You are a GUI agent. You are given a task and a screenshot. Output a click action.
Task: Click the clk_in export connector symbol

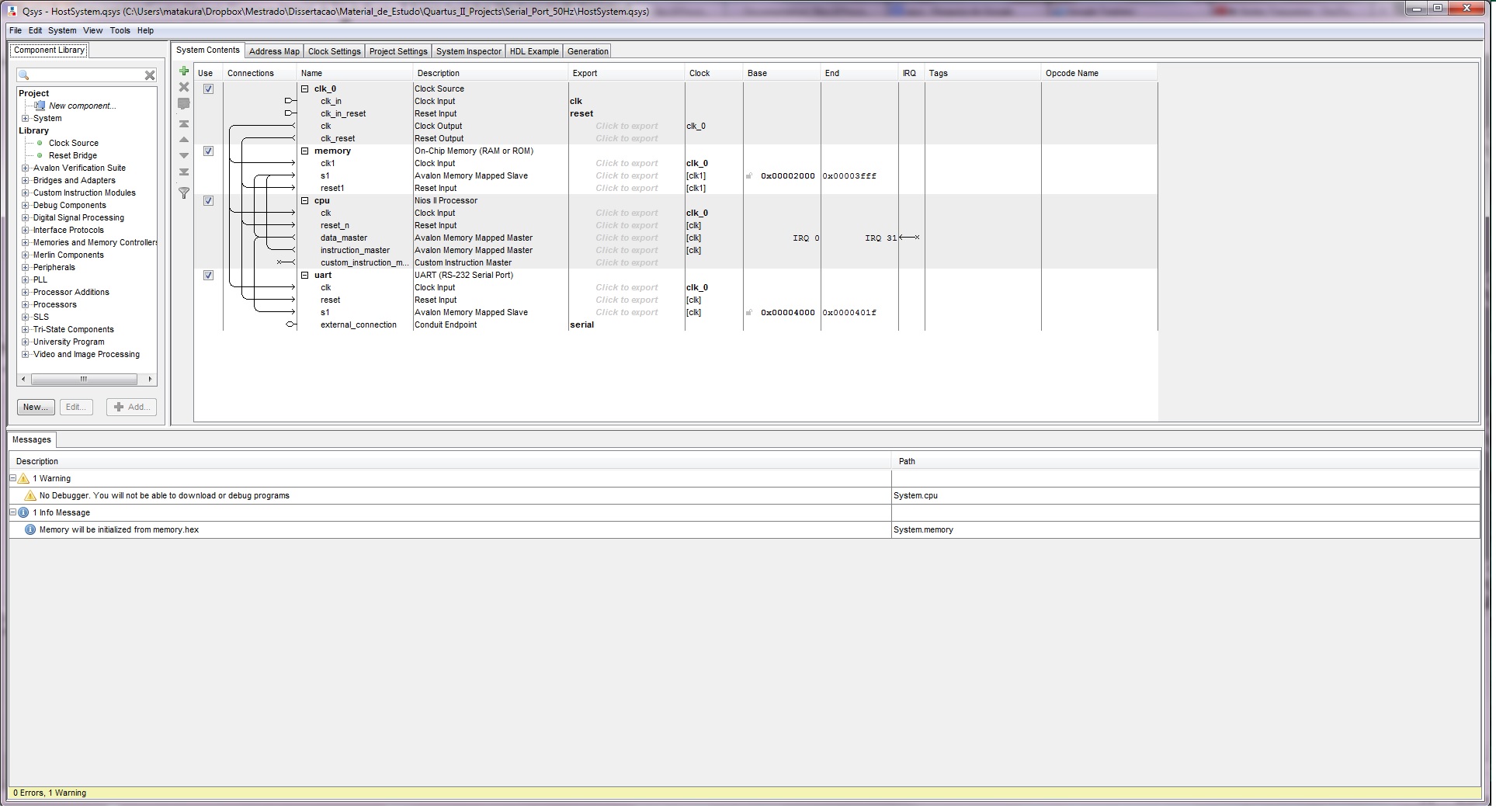[x=290, y=101]
